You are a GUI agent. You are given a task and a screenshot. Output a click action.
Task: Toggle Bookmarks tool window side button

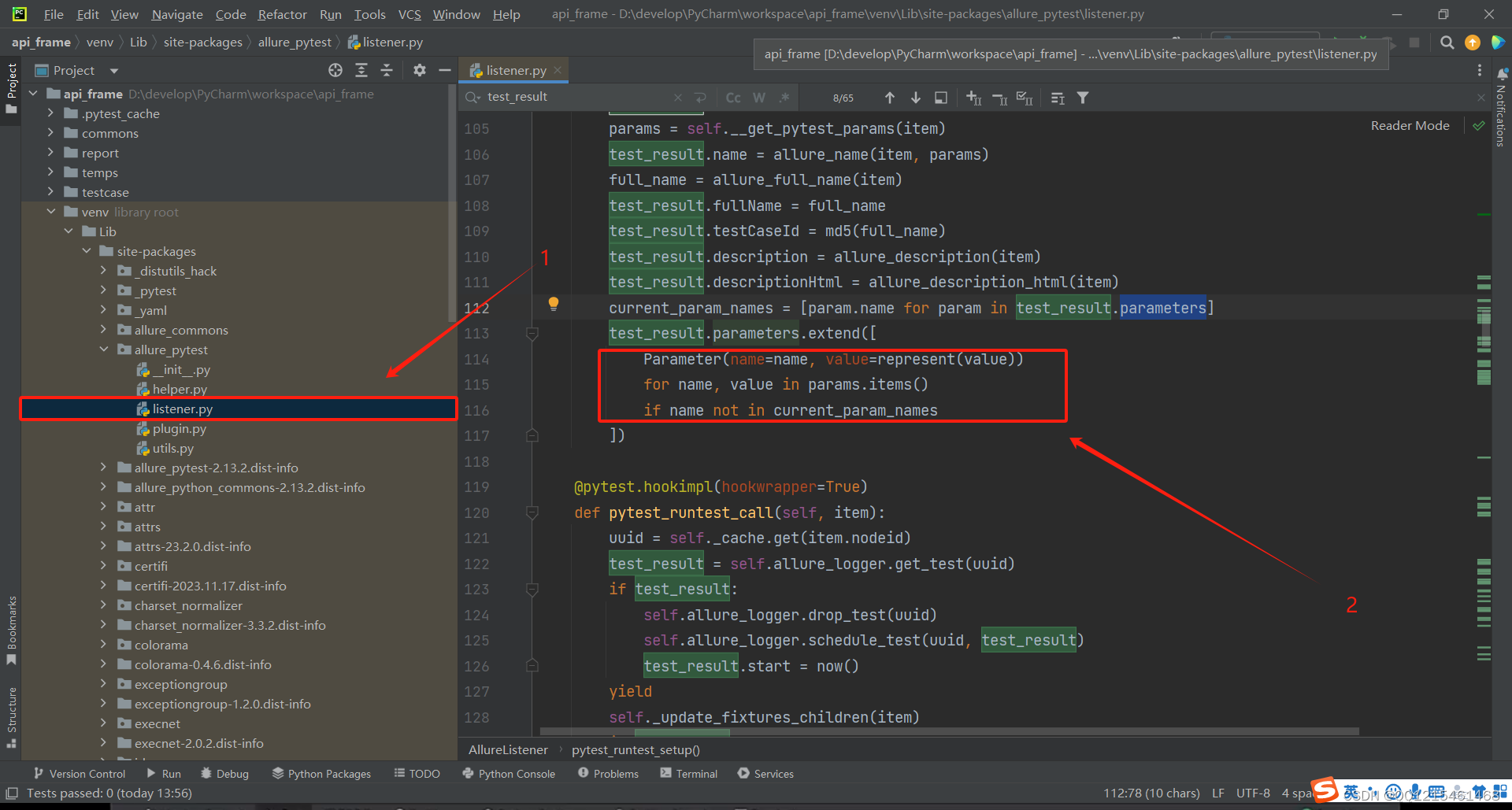point(11,630)
